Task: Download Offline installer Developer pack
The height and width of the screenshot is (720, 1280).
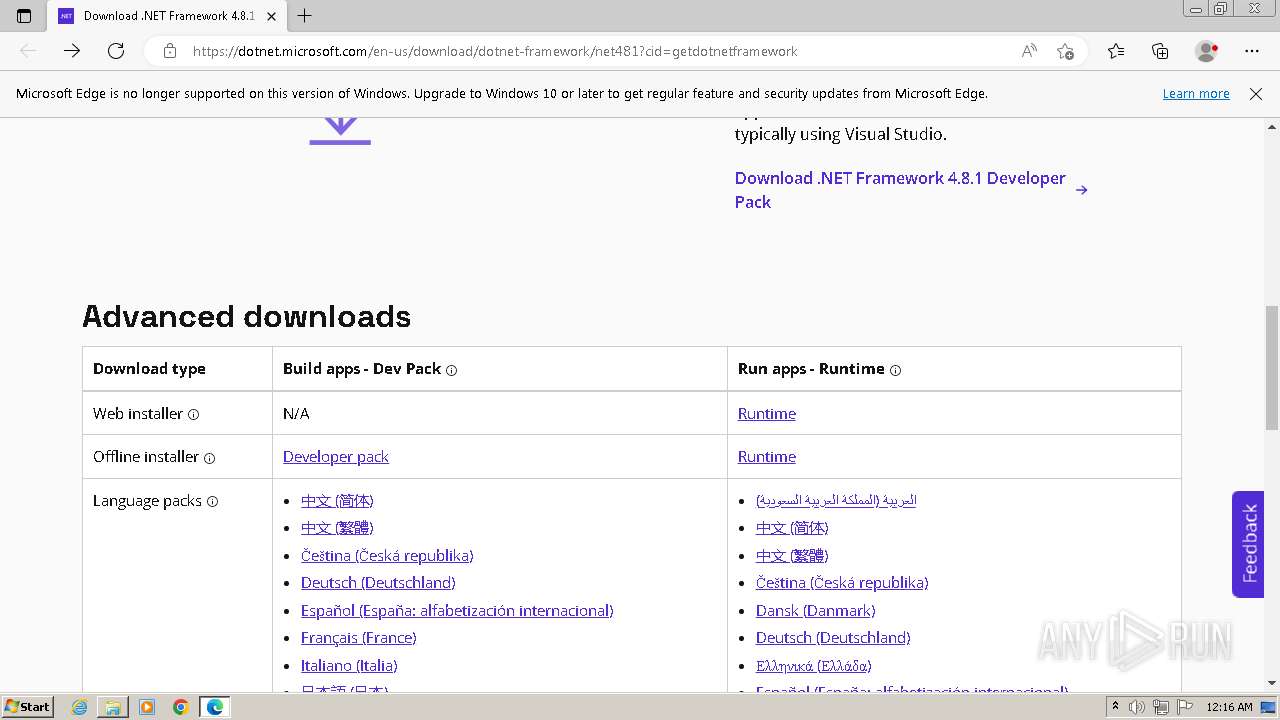Action: point(336,457)
